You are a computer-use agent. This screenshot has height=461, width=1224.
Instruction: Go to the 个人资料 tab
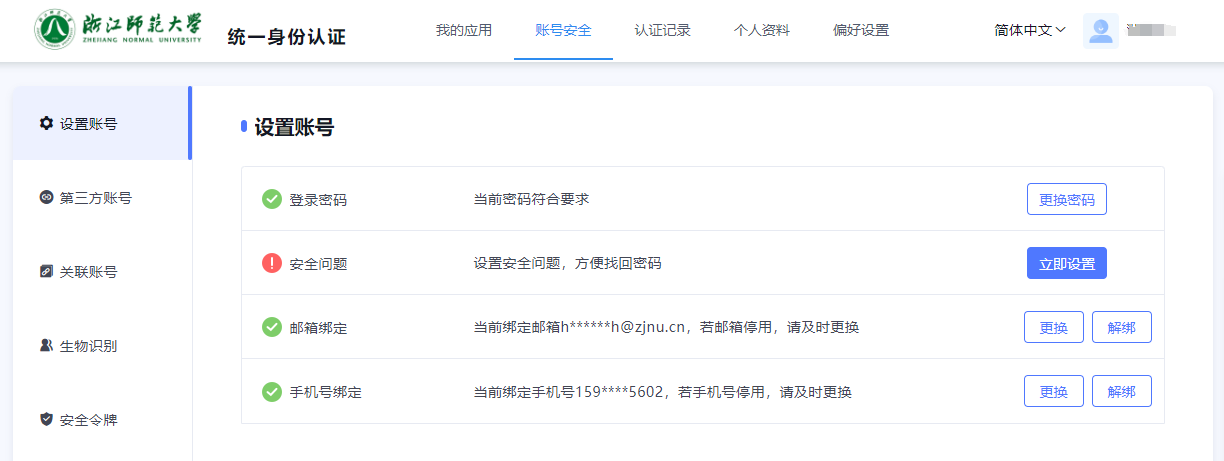(761, 31)
